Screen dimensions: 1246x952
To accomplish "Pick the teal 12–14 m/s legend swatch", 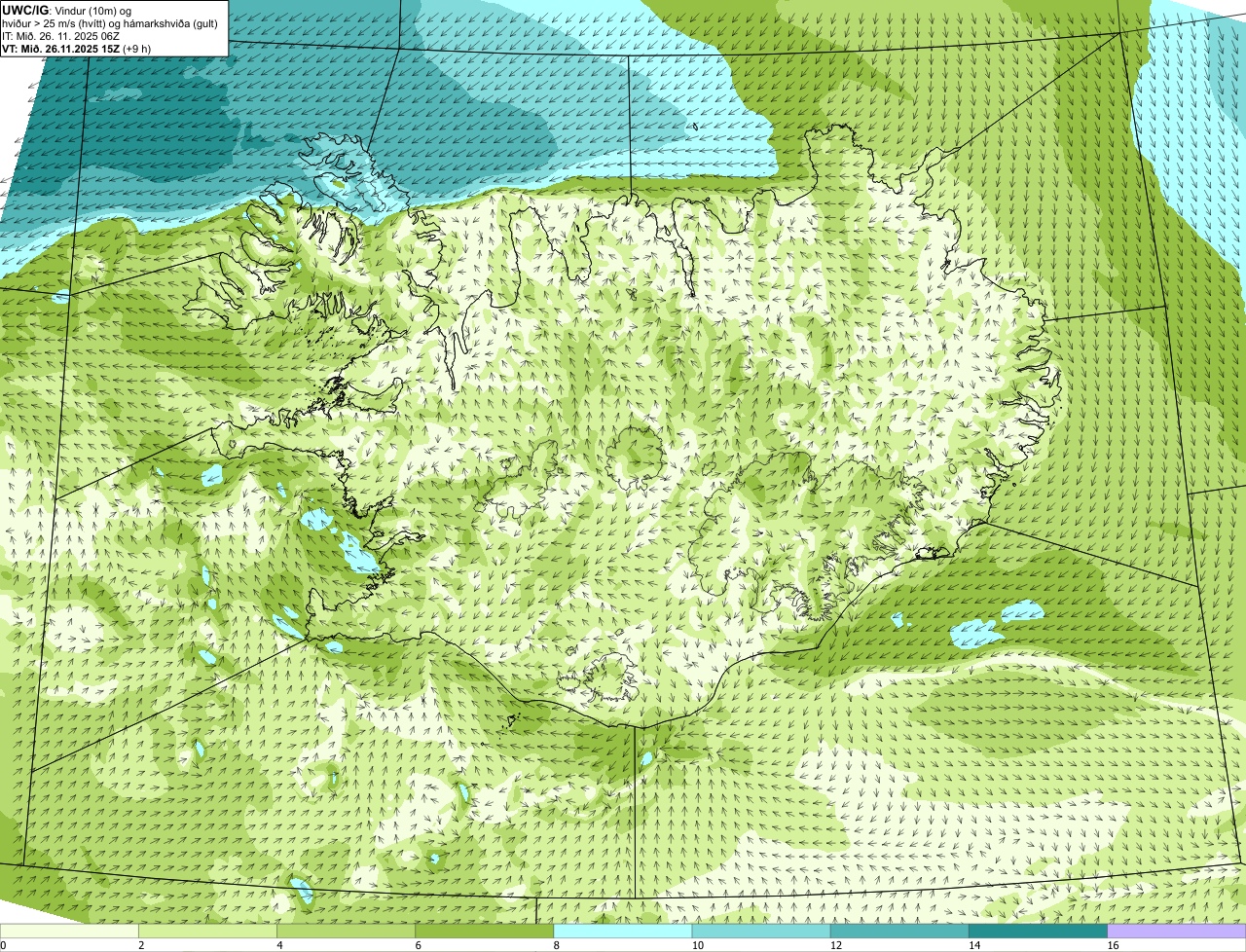I will pyautogui.click(x=899, y=932).
